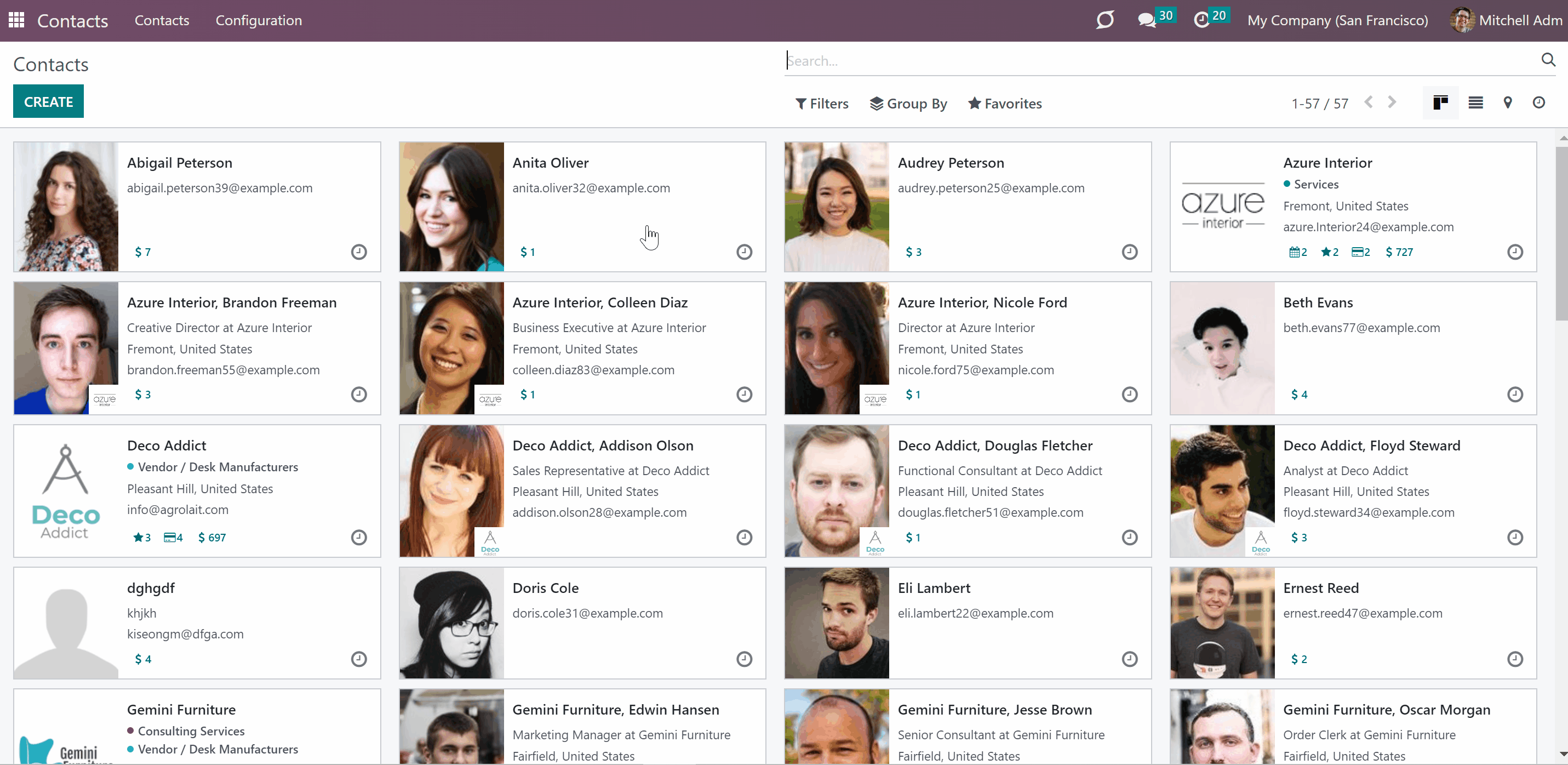Click the Consulting Services tag on Gemini Furniture
1568x765 pixels.
191,731
